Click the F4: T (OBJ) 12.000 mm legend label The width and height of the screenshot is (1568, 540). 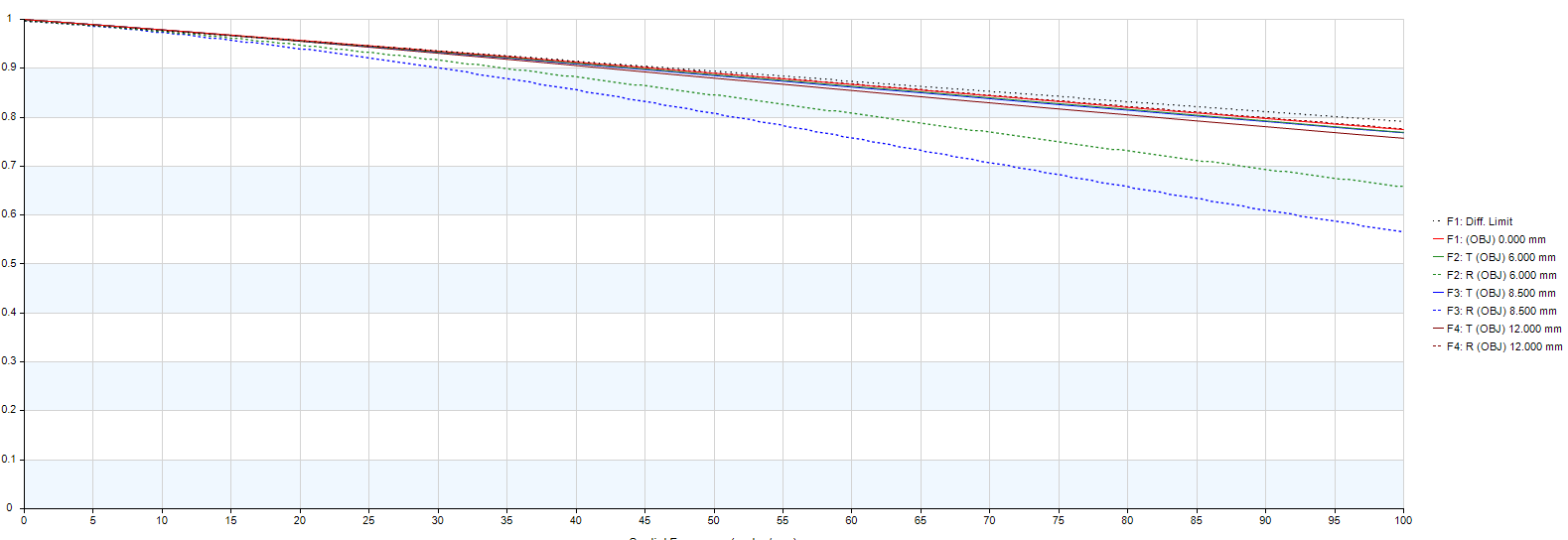[1503, 329]
